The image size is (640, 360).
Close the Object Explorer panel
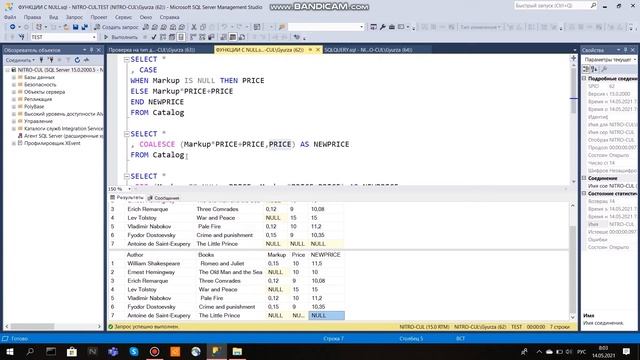[99, 50]
